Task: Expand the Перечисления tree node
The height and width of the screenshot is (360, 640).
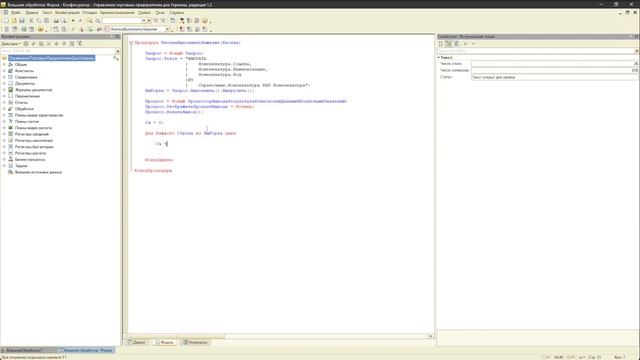Action: 4,96
